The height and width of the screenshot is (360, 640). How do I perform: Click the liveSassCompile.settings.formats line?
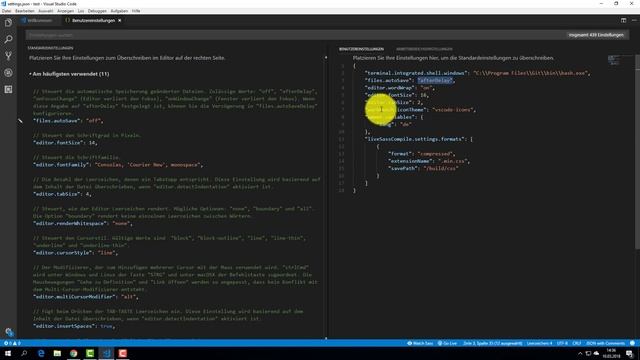[419, 139]
